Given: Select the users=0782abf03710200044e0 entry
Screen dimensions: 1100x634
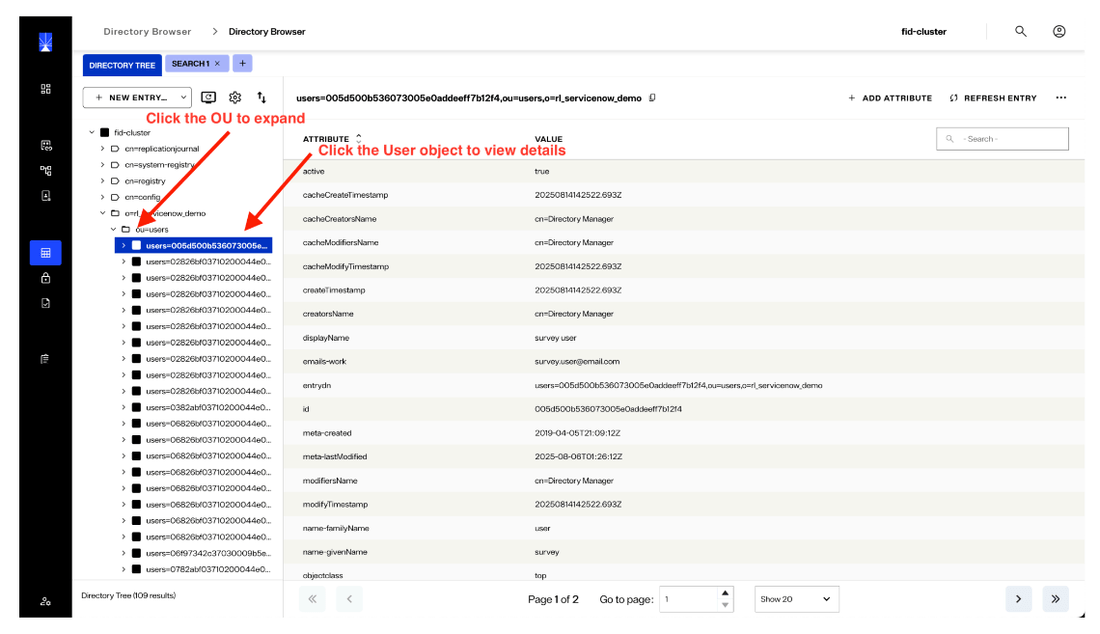Looking at the screenshot, I should click(208, 569).
